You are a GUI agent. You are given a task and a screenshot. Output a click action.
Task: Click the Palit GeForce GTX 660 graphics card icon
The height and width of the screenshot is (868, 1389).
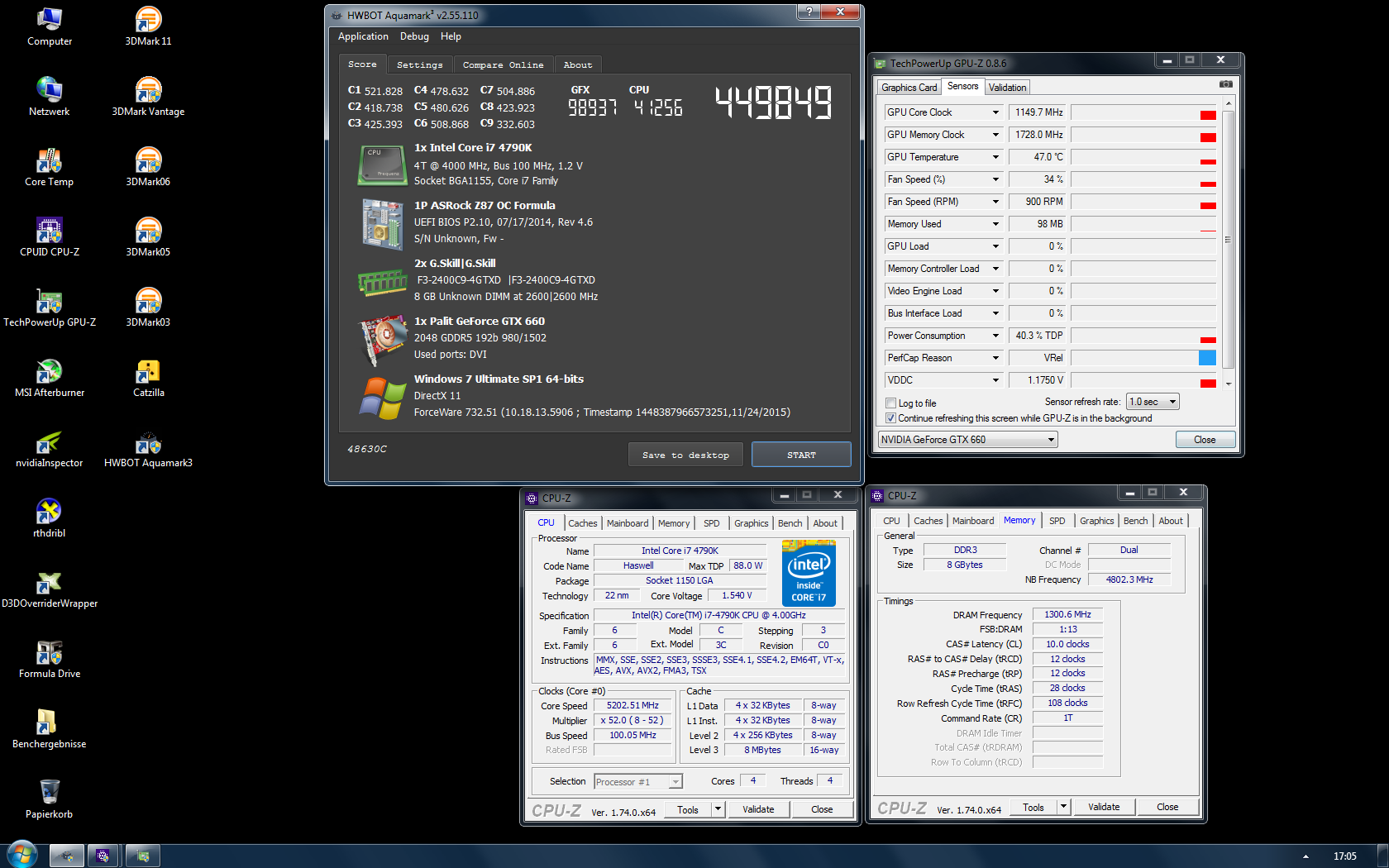pyautogui.click(x=382, y=339)
